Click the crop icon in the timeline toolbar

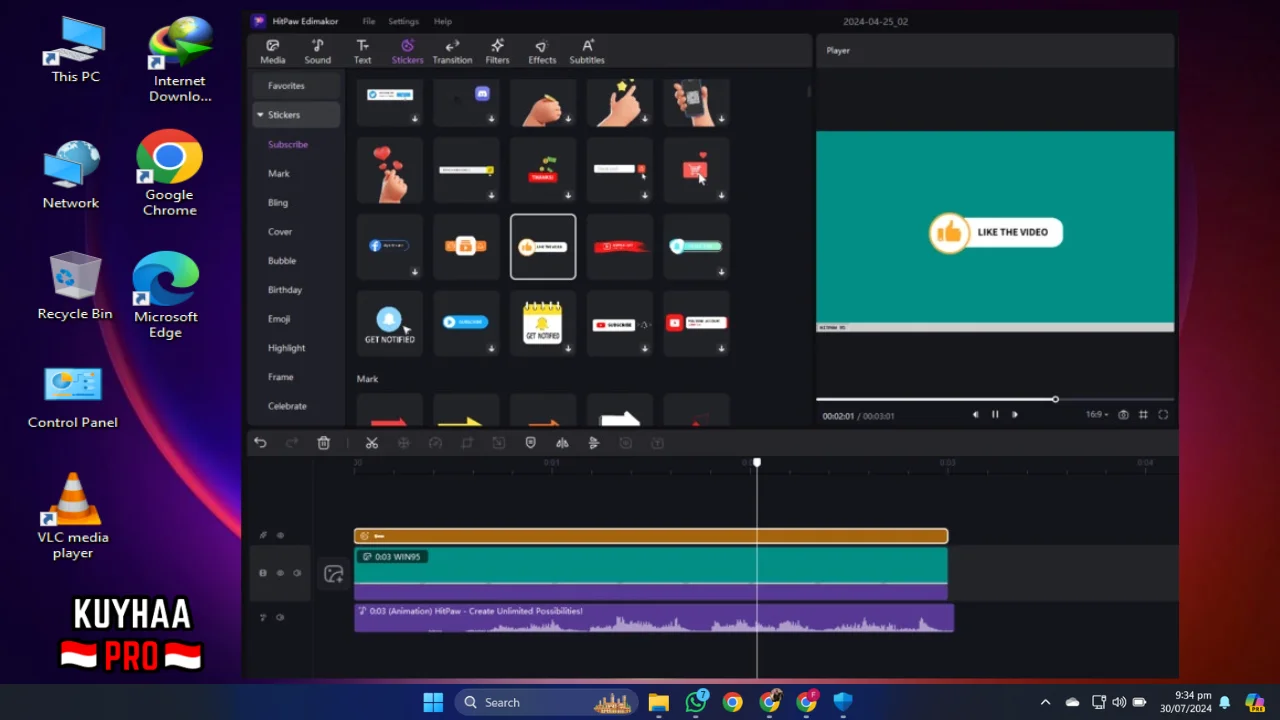467,443
